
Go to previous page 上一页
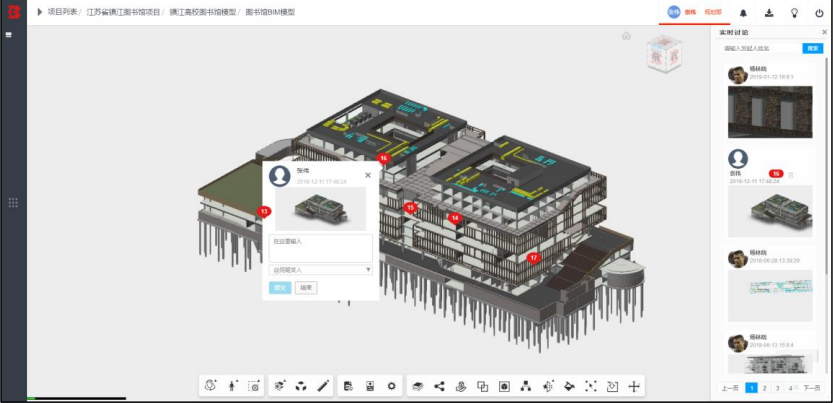pyautogui.click(x=730, y=388)
